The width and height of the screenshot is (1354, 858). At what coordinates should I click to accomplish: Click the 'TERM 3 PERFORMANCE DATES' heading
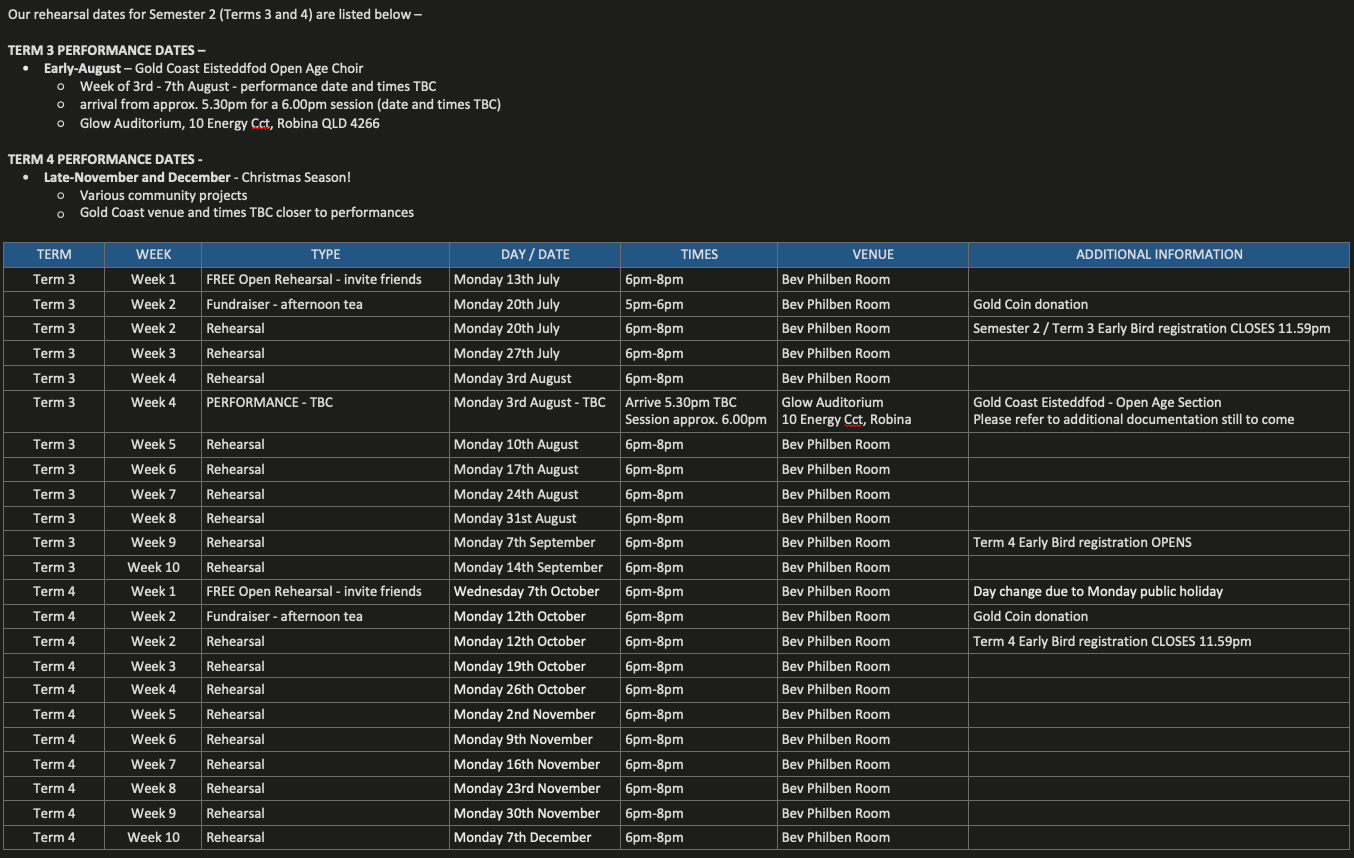[x=106, y=50]
